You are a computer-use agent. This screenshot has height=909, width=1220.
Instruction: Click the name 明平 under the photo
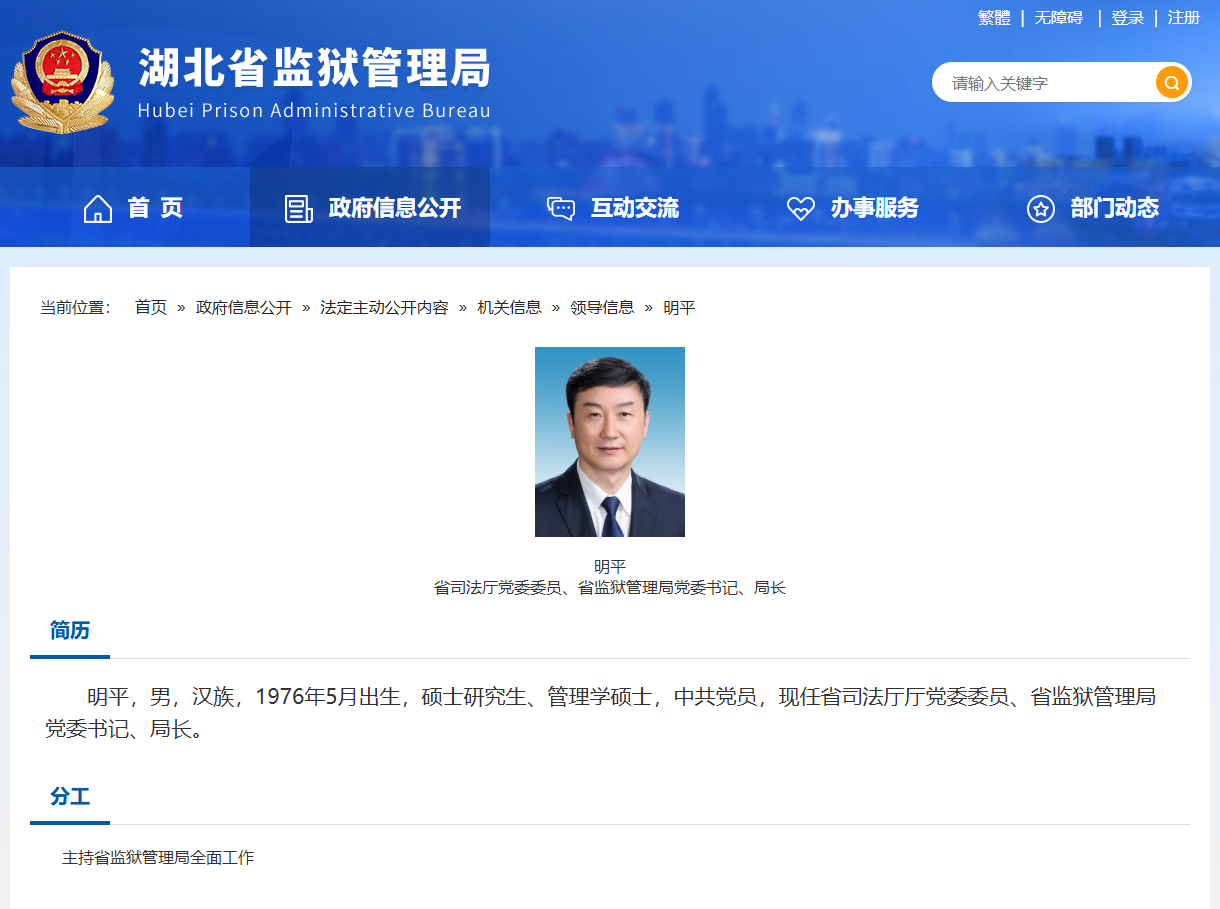610,567
